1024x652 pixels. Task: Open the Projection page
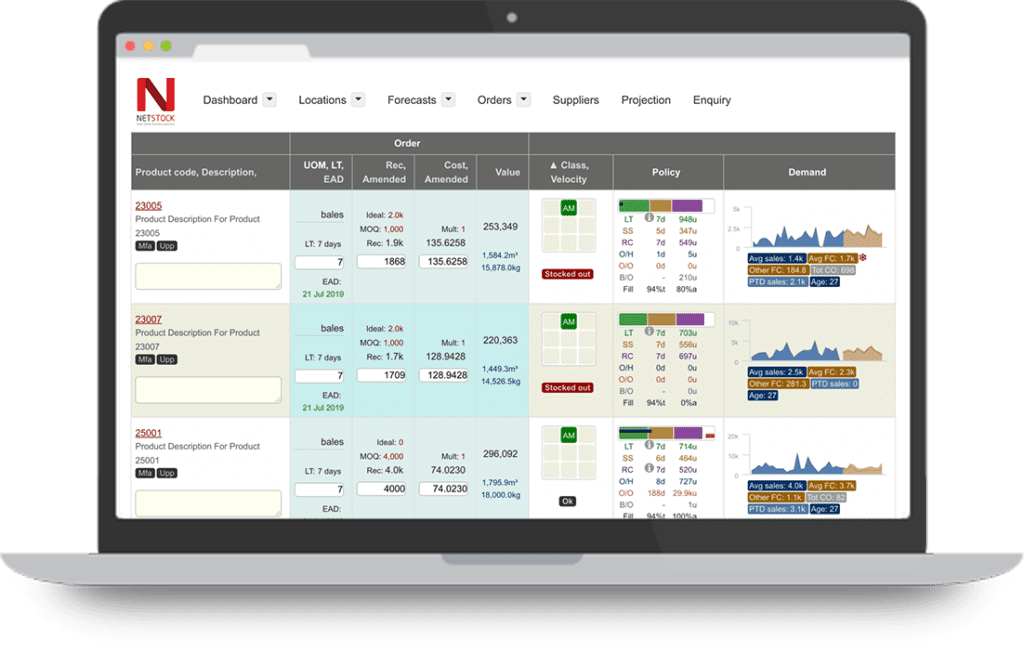(x=645, y=100)
